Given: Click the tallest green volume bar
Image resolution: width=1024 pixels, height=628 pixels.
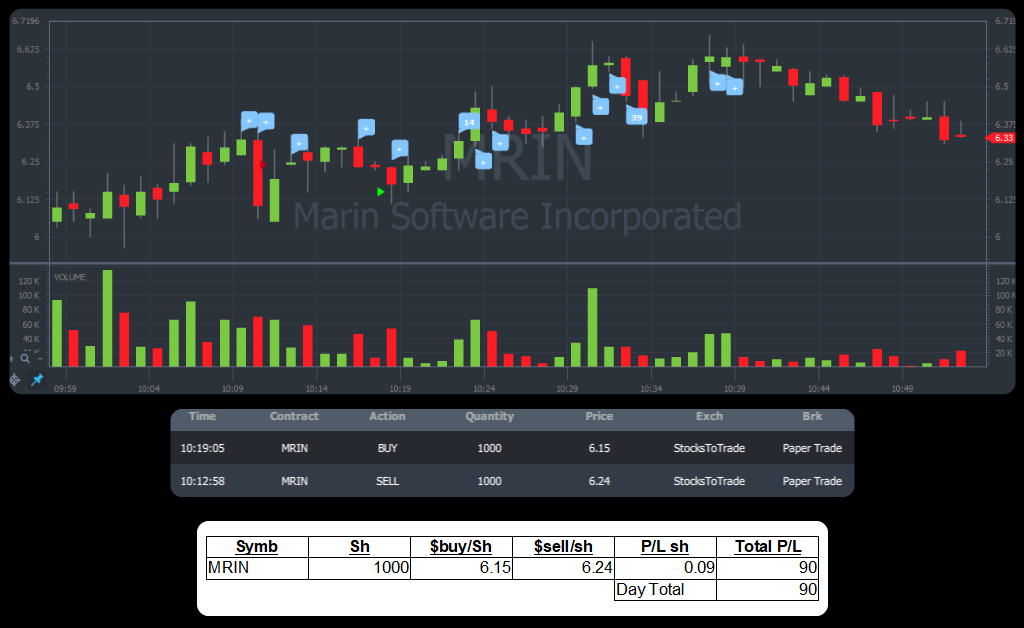Looking at the screenshot, I should coord(107,318).
